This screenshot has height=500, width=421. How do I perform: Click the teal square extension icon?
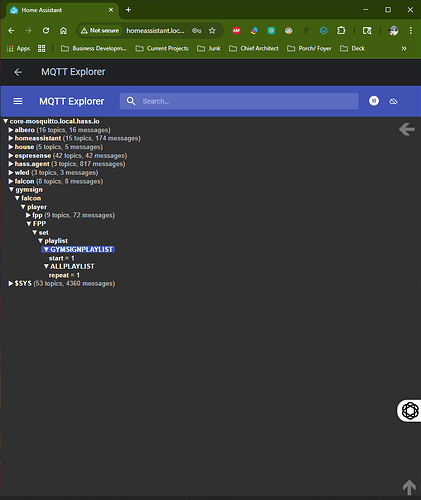(x=271, y=31)
